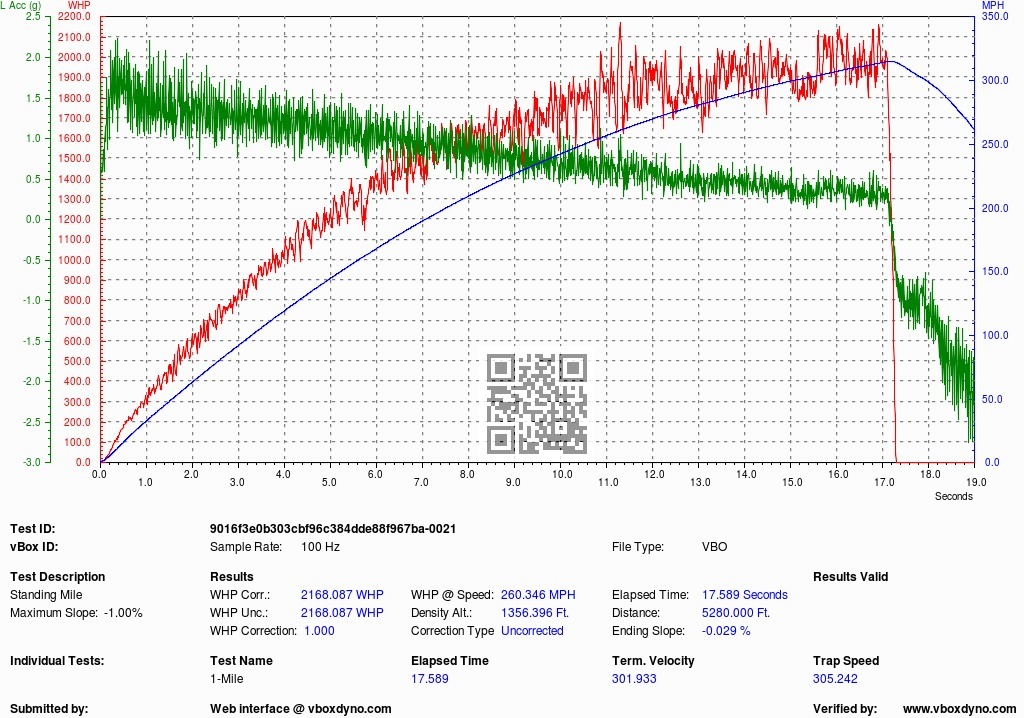Click the blue MPH axis title
1024x718 pixels.
[993, 5]
